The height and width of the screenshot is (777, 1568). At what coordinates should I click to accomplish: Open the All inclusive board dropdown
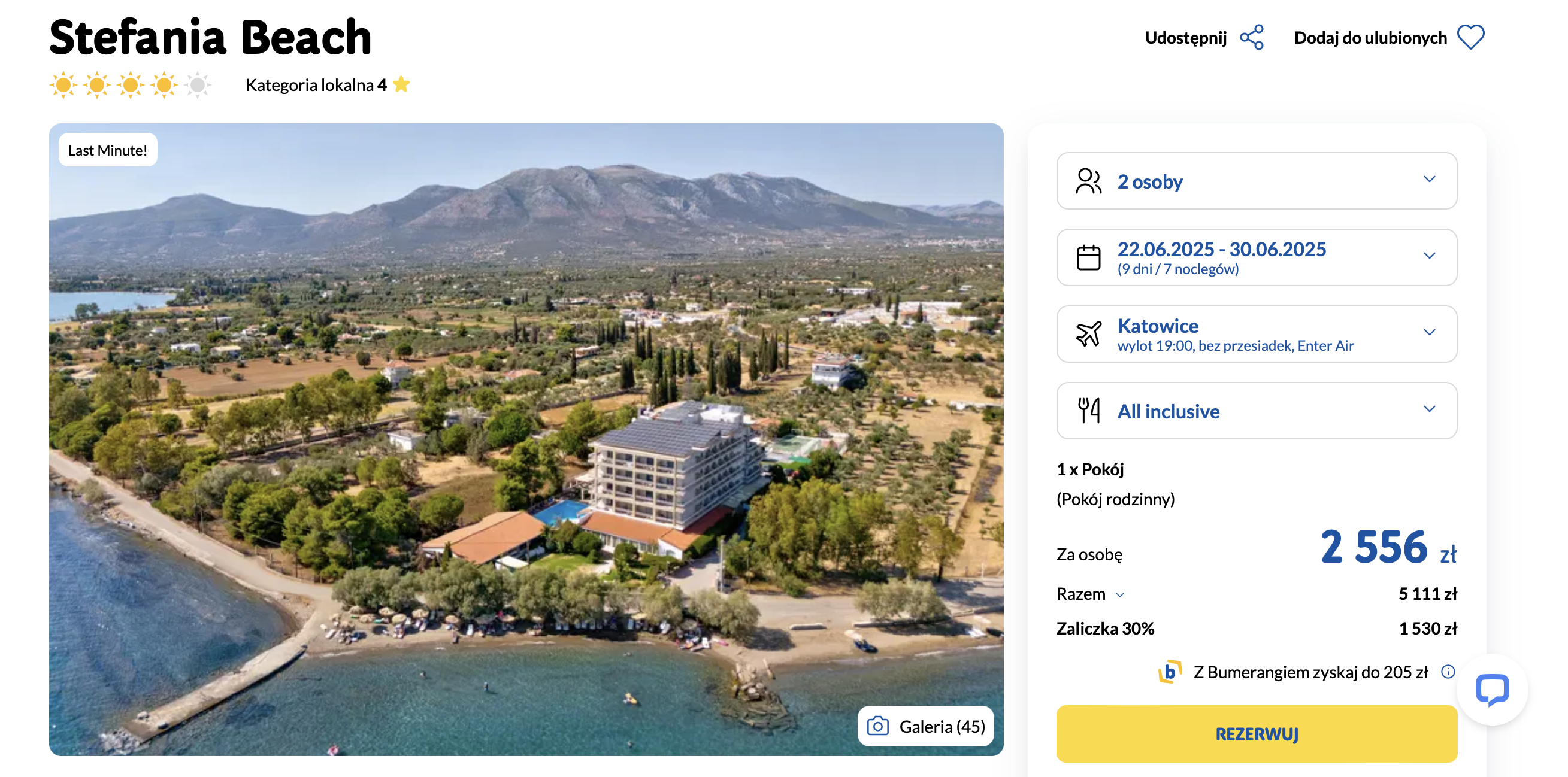tap(1257, 411)
